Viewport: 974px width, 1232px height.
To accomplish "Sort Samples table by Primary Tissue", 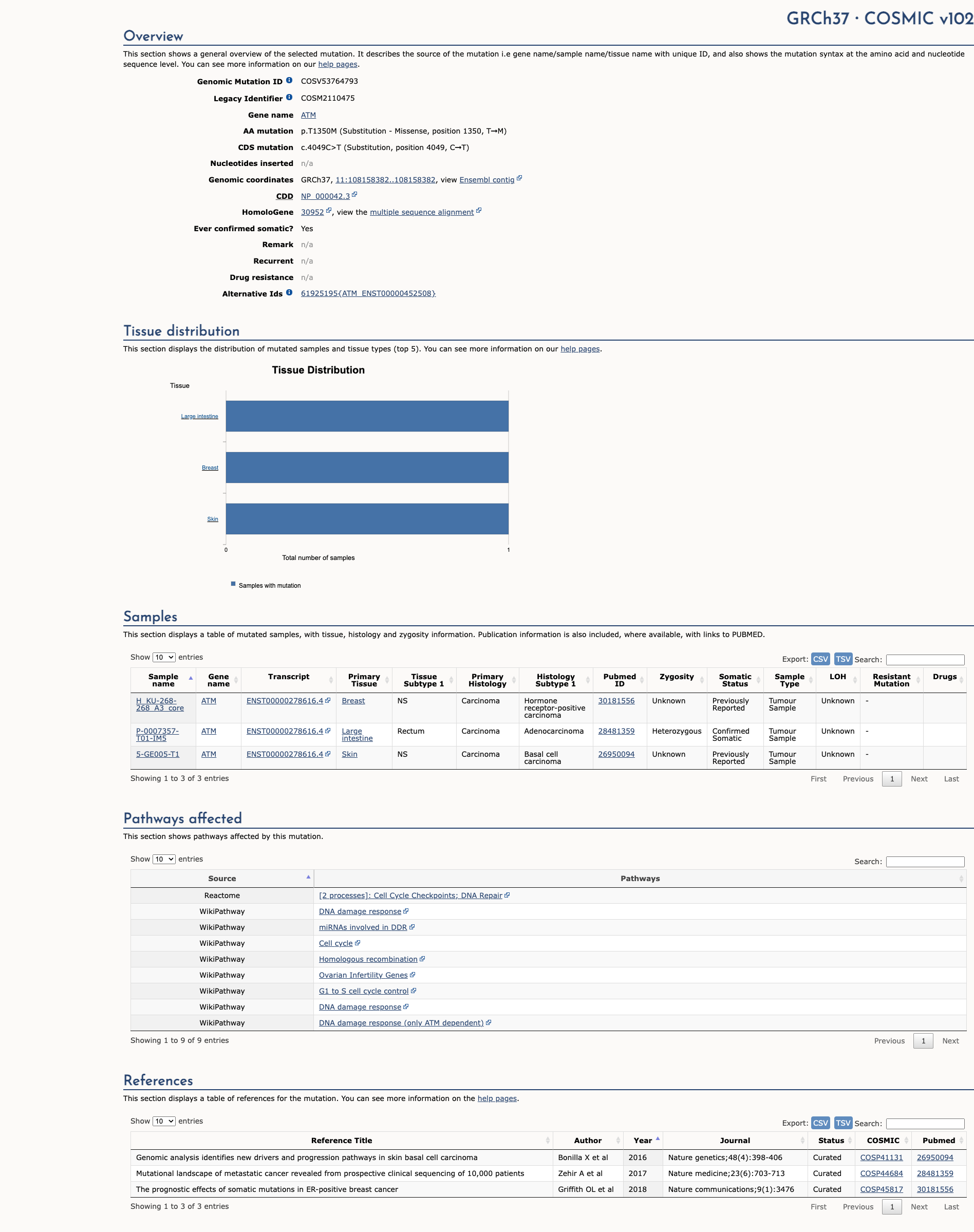I will (364, 680).
